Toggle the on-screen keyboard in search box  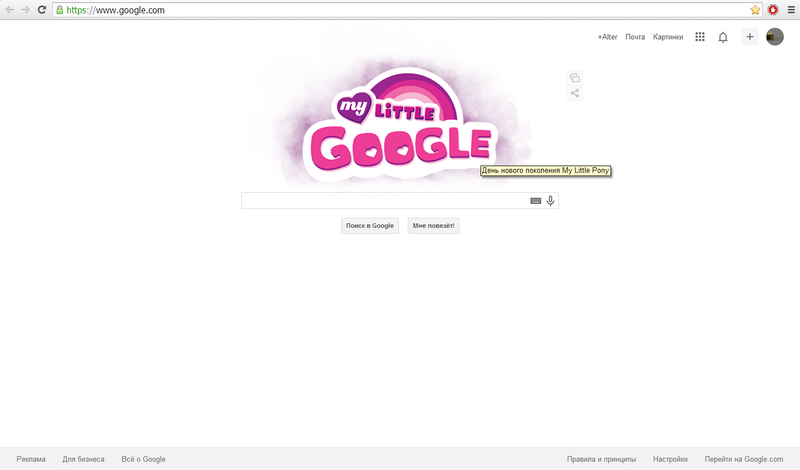[535, 201]
